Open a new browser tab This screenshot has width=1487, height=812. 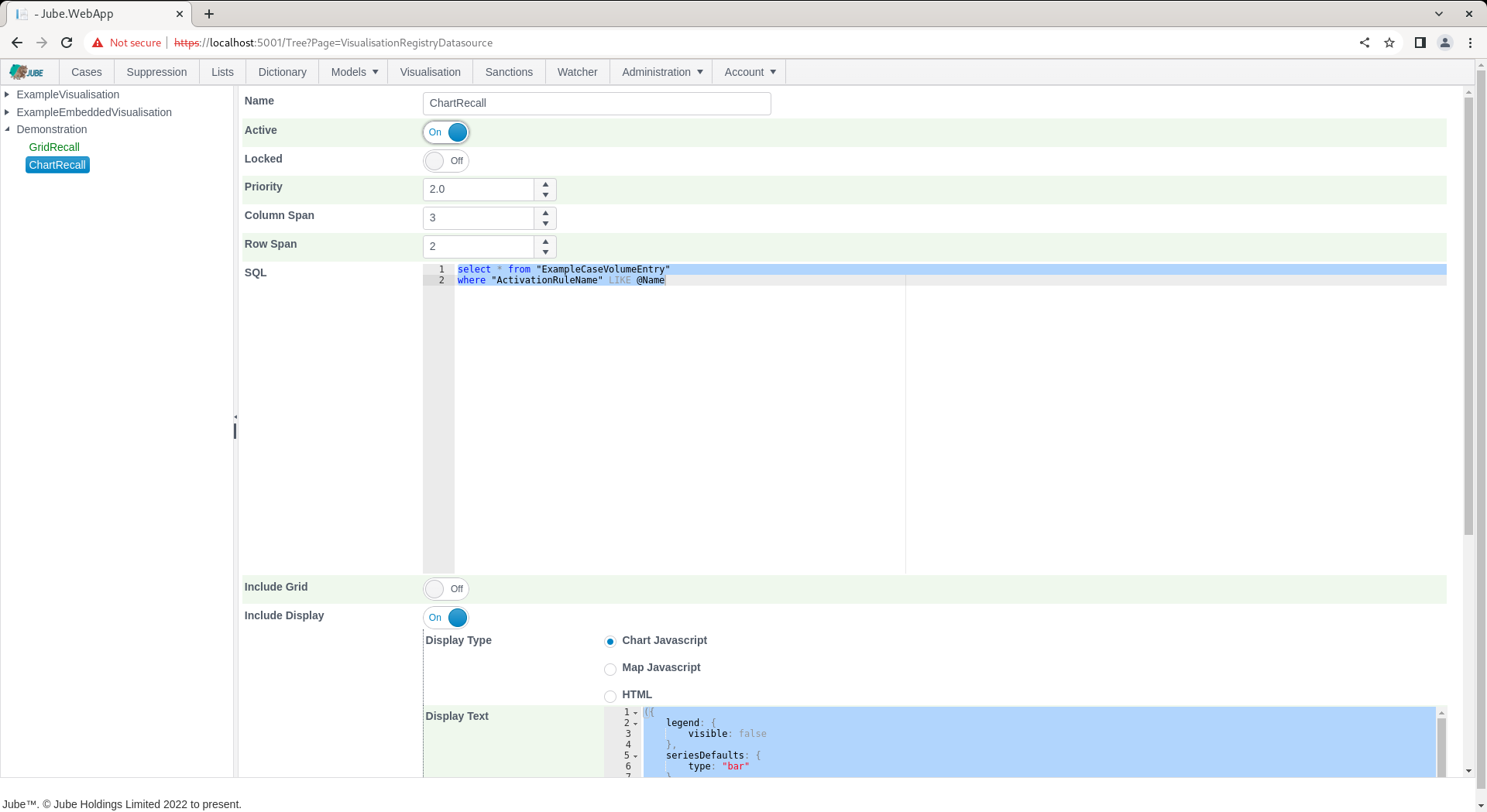(x=209, y=14)
